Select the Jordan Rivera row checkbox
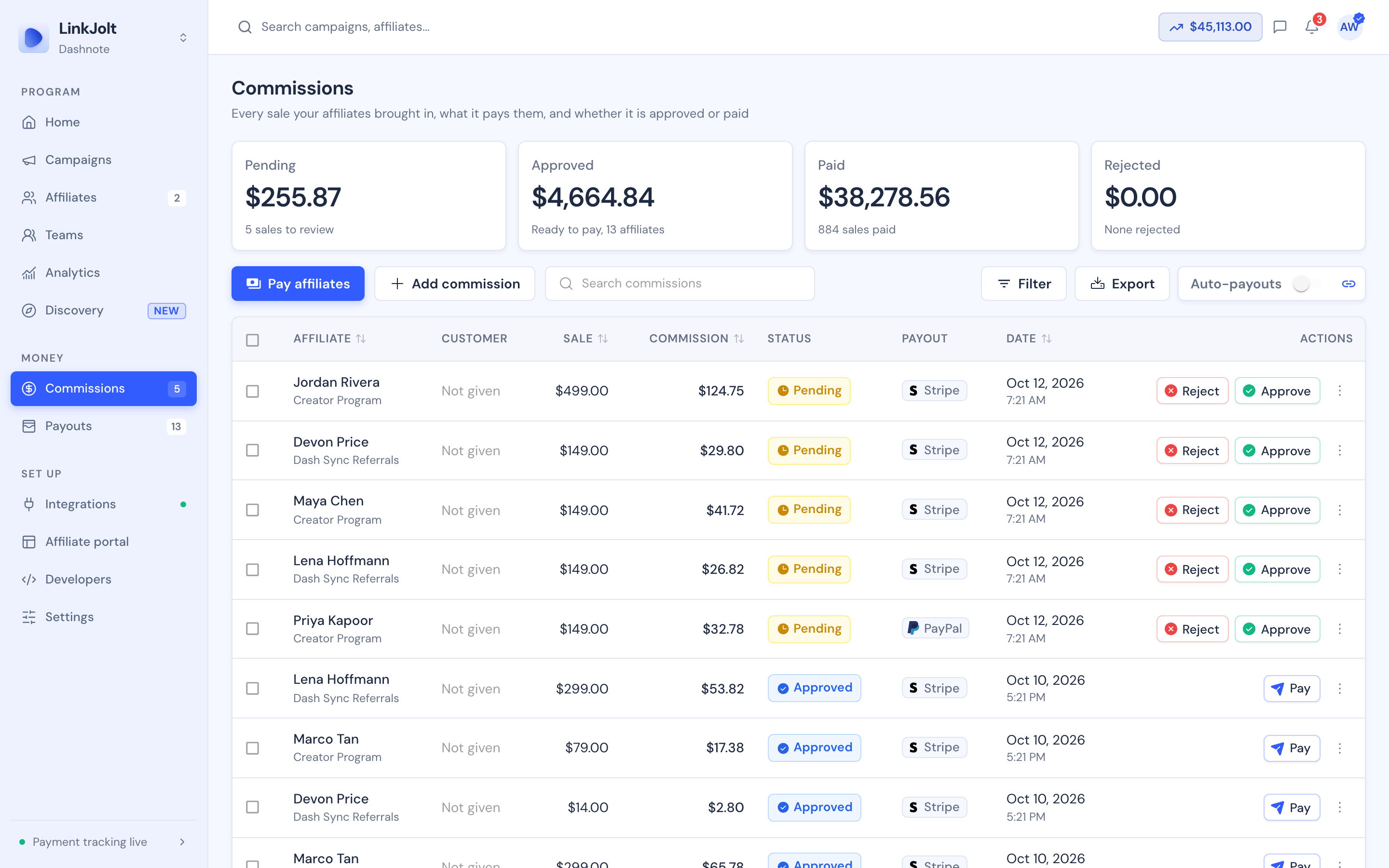Screen dimensions: 1389x868 click(x=253, y=391)
